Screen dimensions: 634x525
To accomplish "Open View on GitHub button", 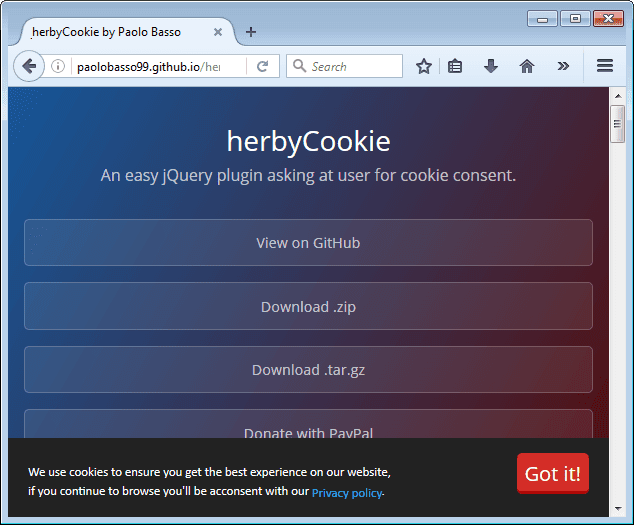I will [x=309, y=243].
